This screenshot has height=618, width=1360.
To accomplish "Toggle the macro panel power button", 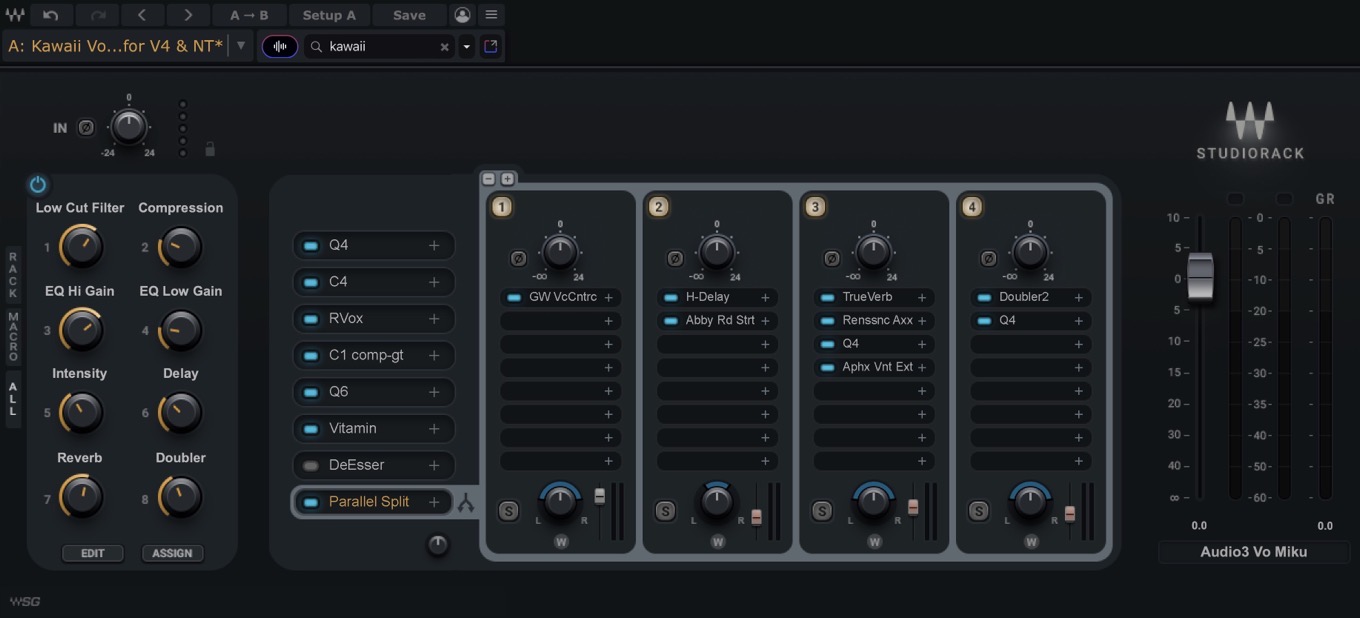I will (38, 184).
